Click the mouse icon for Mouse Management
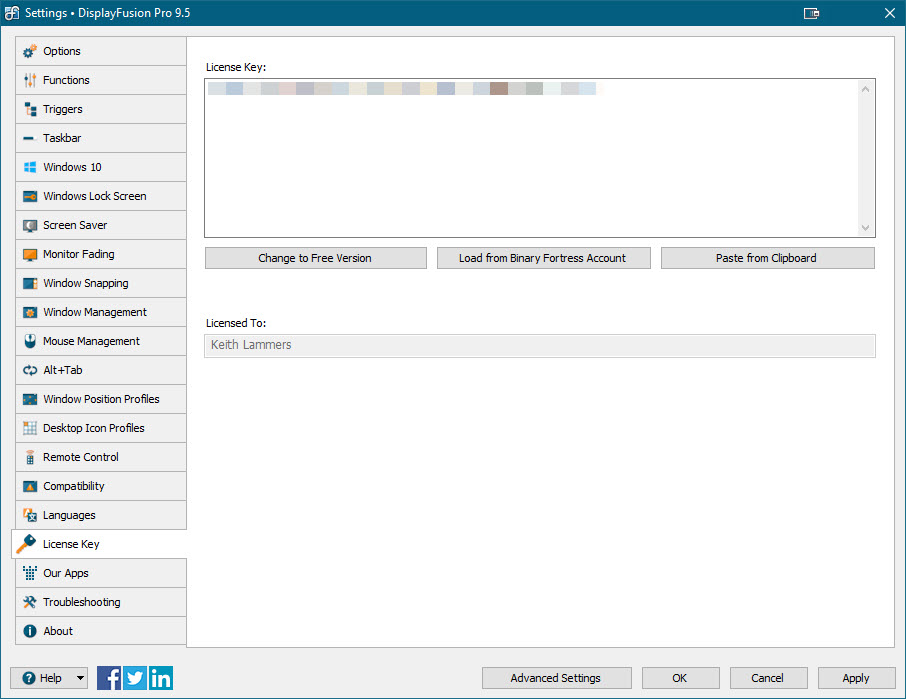 tap(30, 341)
